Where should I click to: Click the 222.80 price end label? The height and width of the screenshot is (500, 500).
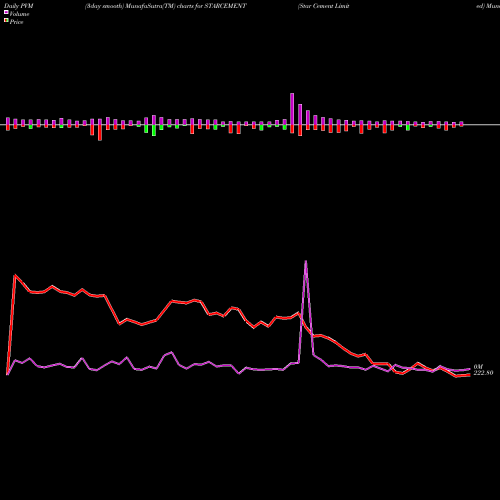click(x=483, y=373)
